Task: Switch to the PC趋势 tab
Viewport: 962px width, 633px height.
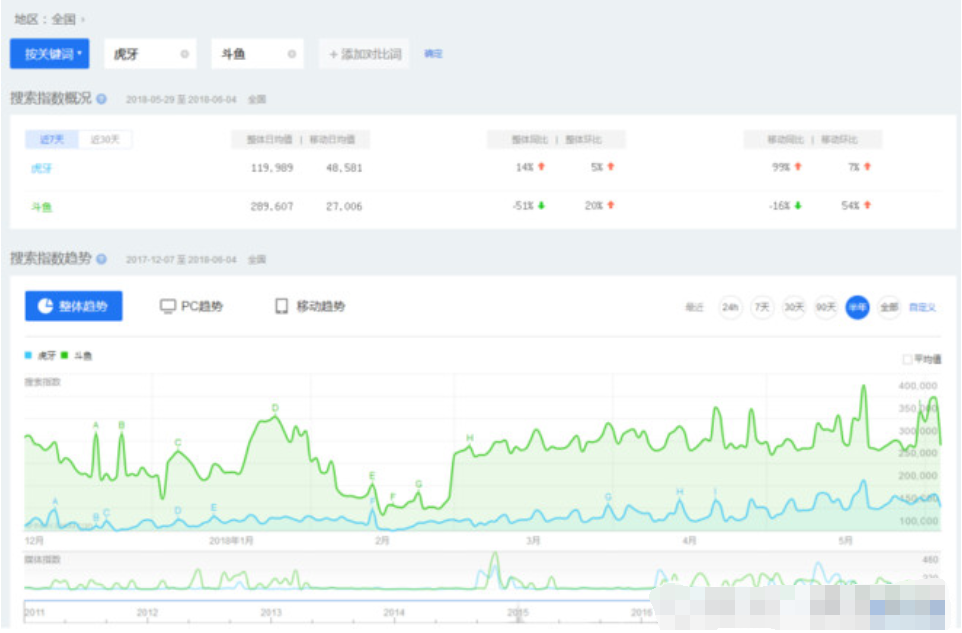Action: [191, 306]
